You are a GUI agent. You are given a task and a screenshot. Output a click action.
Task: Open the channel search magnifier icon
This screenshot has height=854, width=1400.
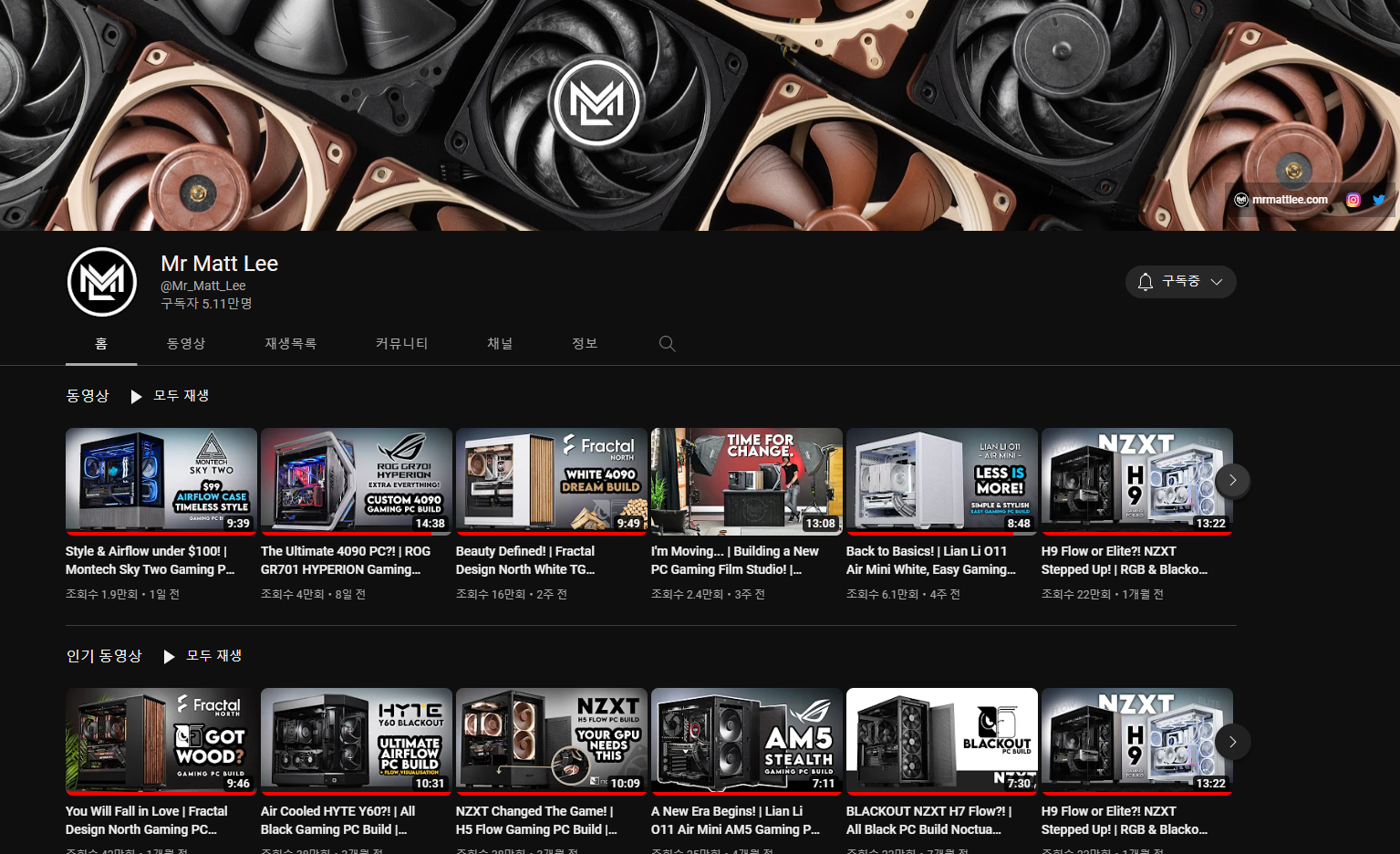pos(668,344)
